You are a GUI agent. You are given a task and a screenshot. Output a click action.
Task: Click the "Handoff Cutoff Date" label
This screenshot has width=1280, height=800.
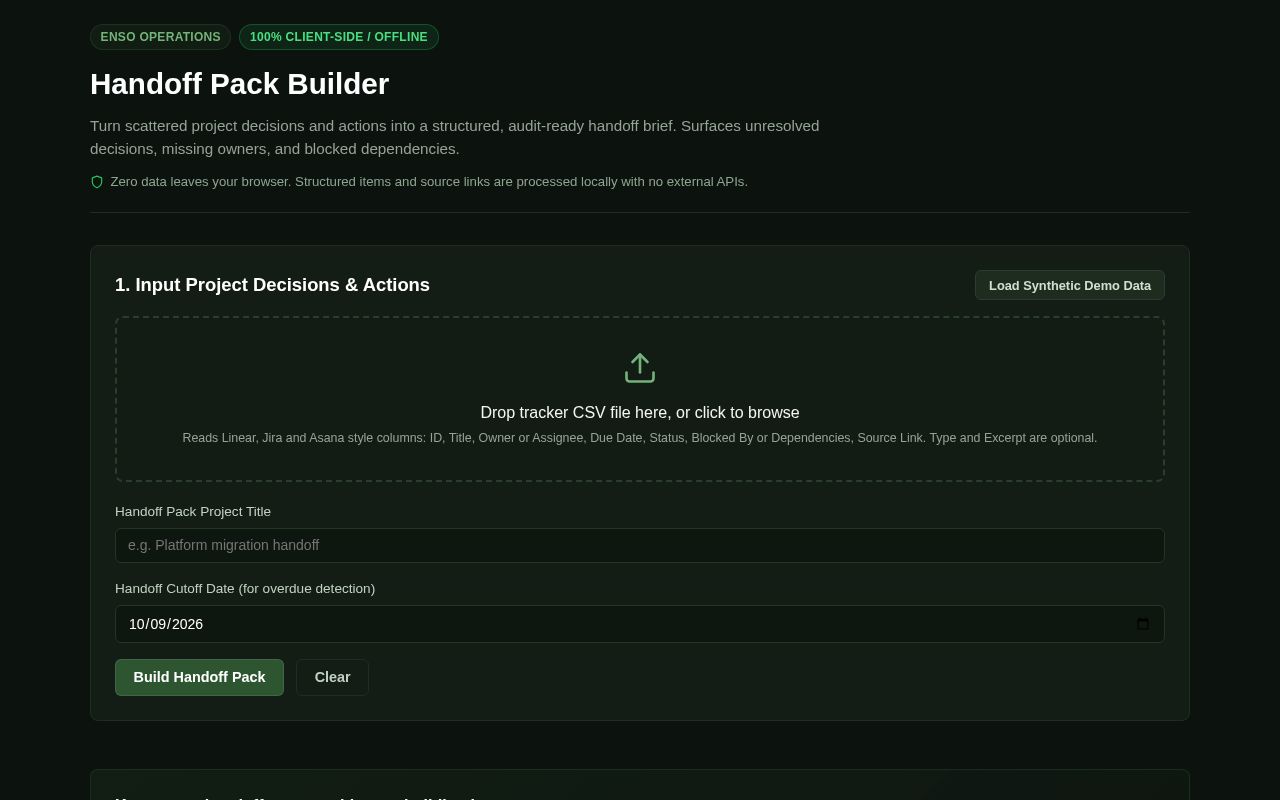point(245,589)
